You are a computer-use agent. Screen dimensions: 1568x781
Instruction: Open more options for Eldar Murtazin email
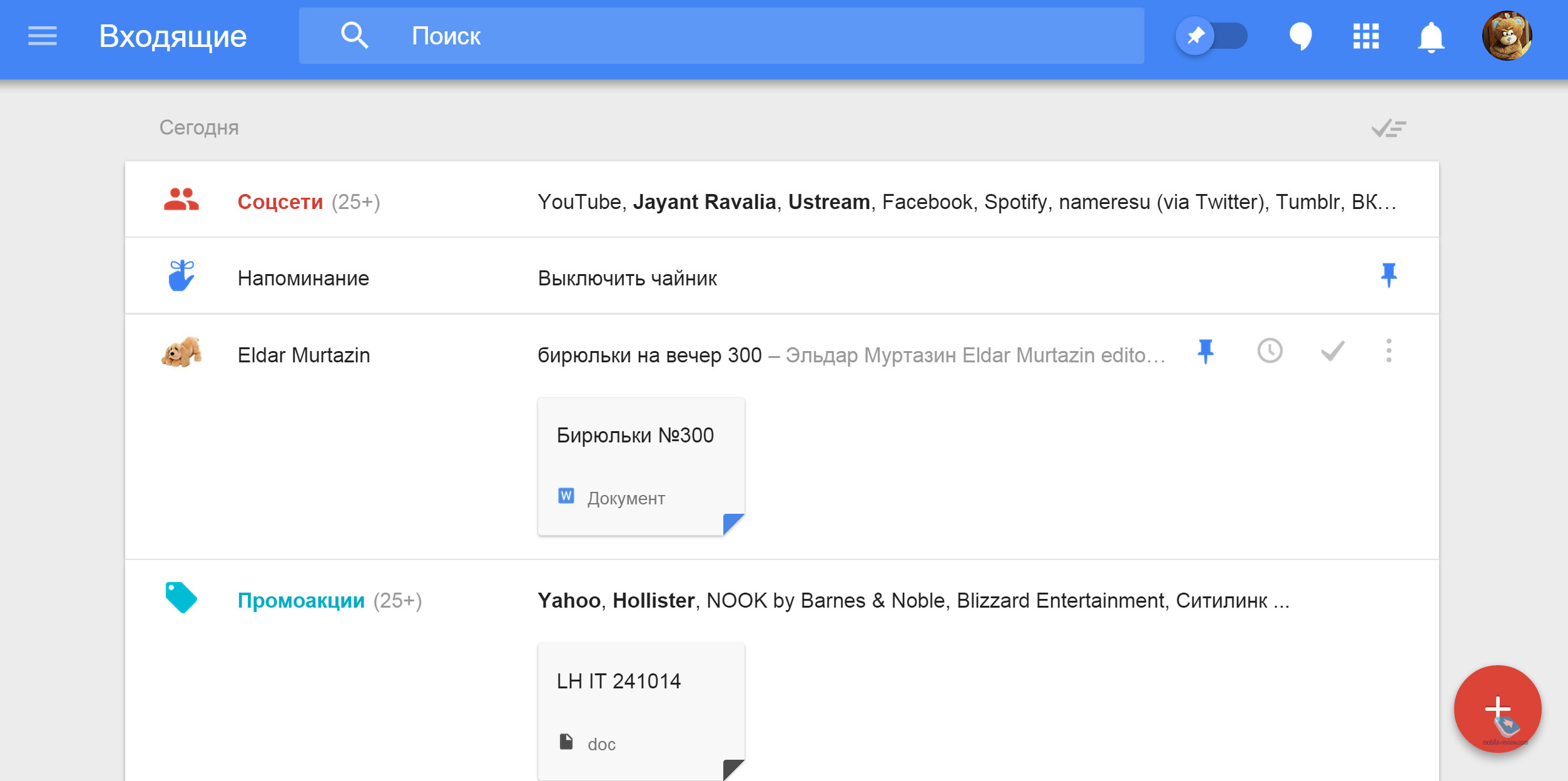click(1389, 351)
